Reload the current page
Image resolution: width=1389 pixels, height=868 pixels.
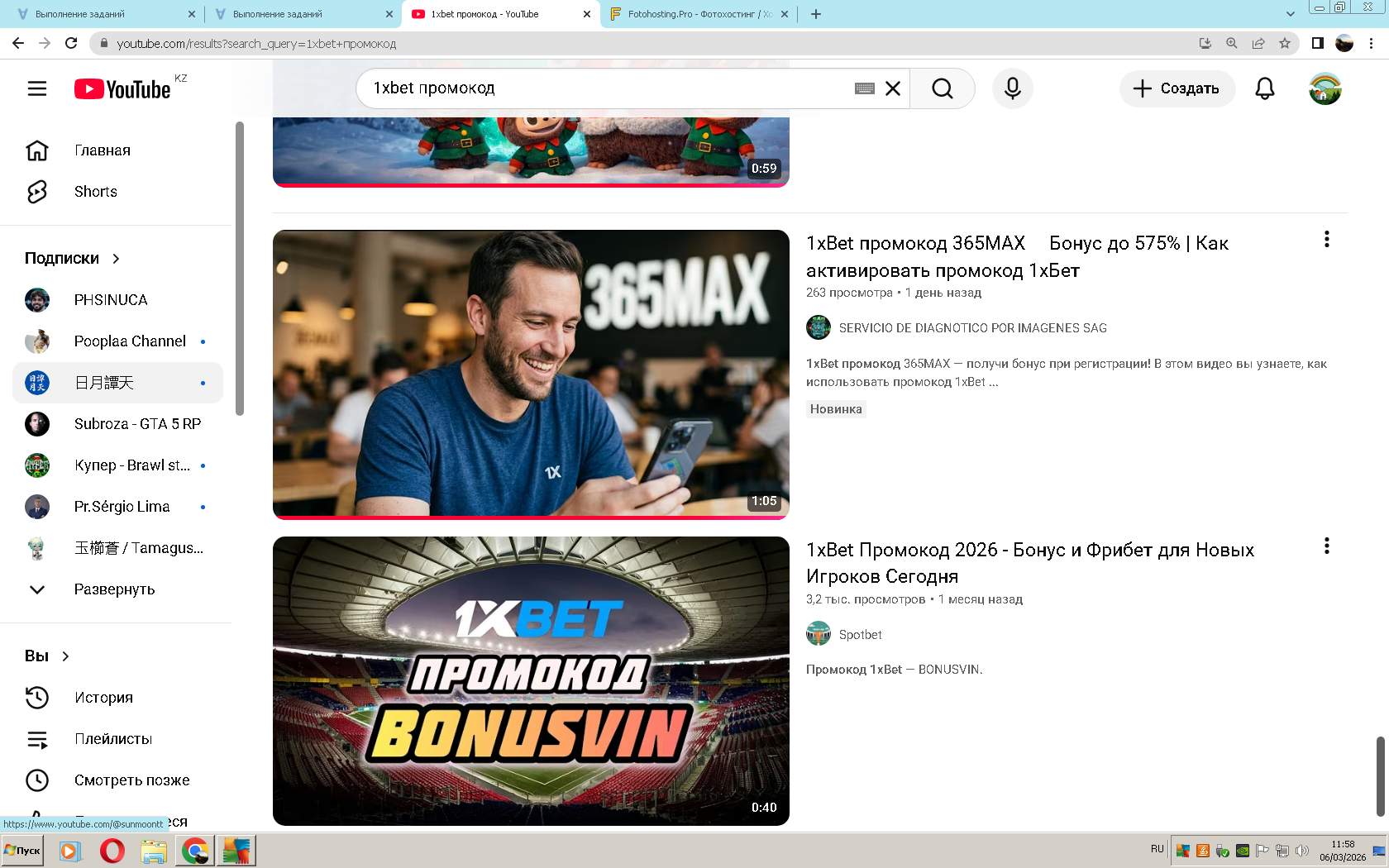[x=71, y=43]
